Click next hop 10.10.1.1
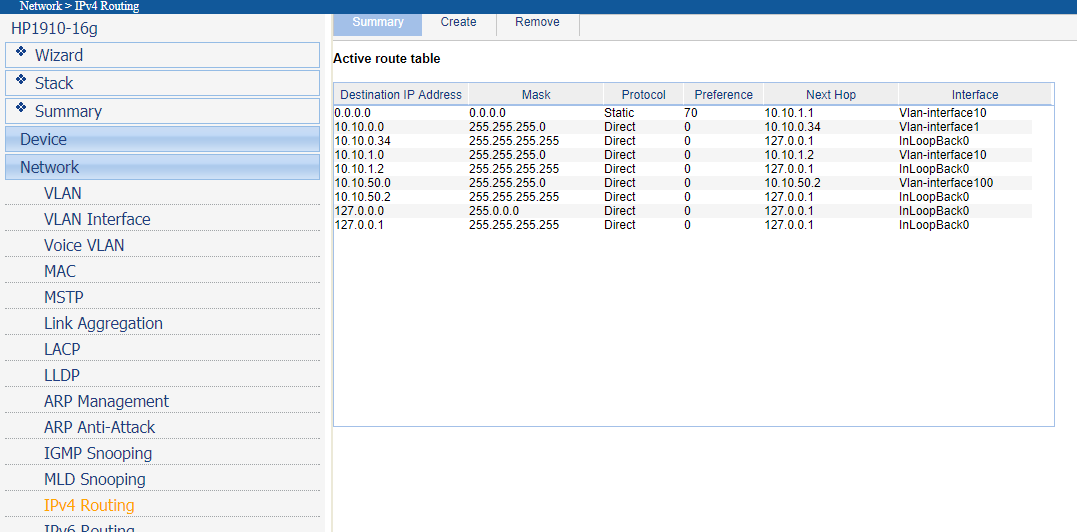Screen dimensions: 1077x532 789,113
